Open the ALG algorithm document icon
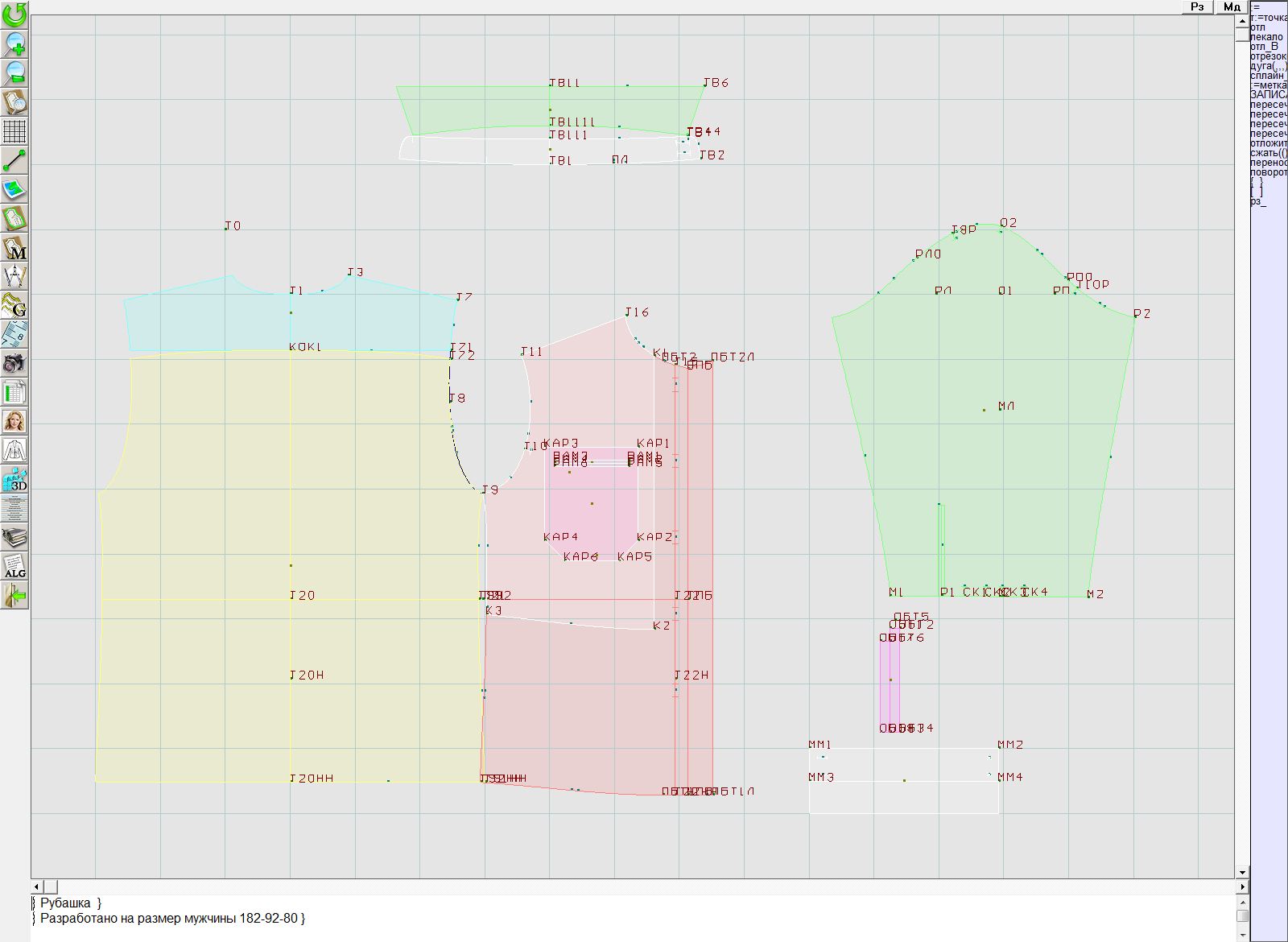1288x942 pixels. pos(14,567)
